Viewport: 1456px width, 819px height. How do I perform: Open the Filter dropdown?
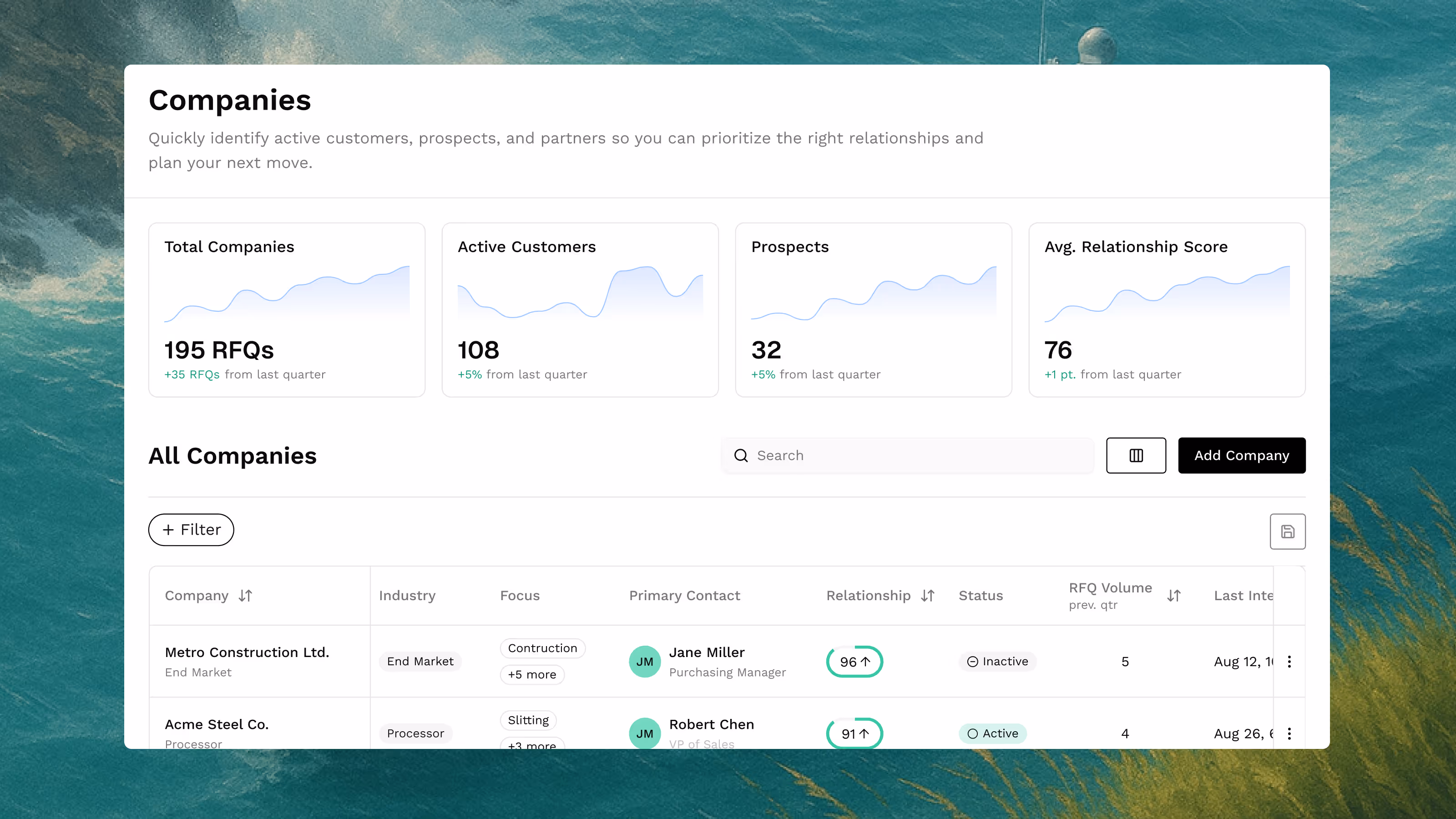pos(191,530)
